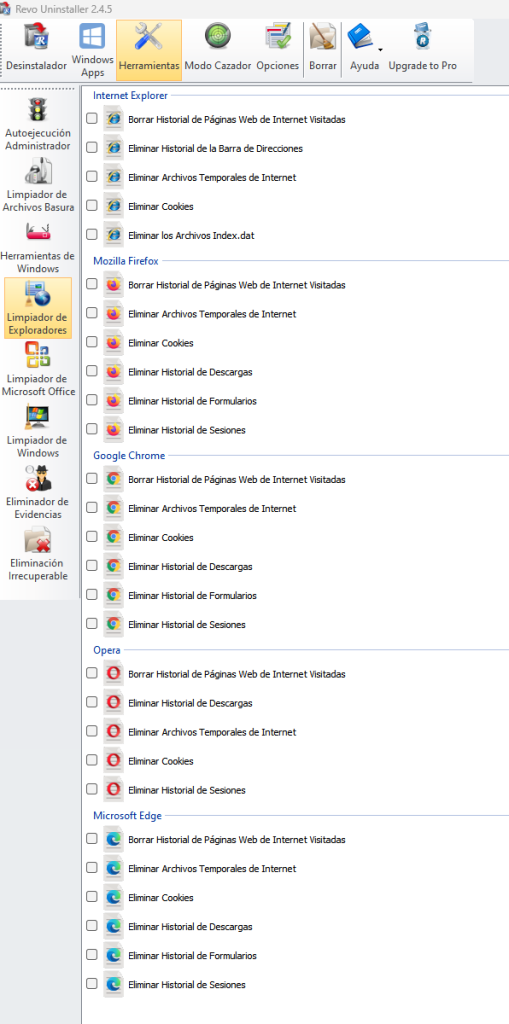Click the Revo Uninstaller title bar icon
This screenshot has width=509, height=1024.
(5, 8)
